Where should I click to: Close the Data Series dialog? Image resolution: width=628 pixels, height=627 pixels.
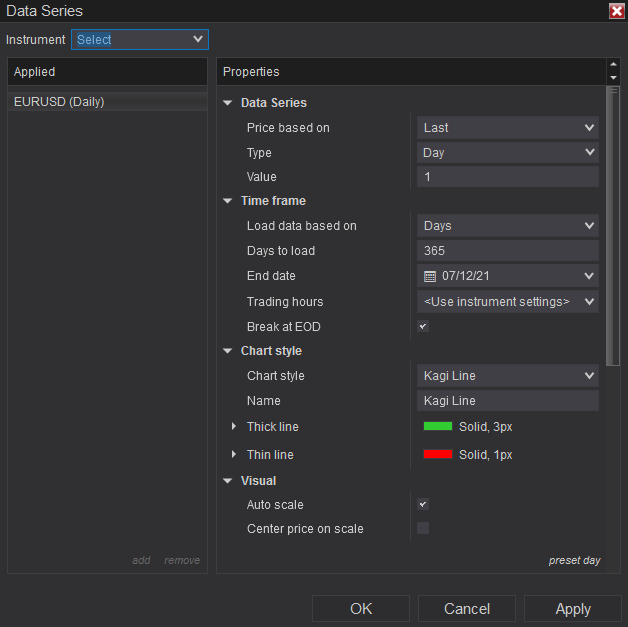tap(616, 11)
